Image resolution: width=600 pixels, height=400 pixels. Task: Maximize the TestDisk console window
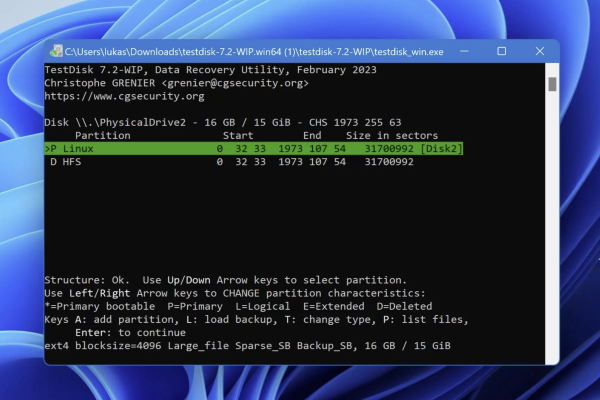(501, 51)
